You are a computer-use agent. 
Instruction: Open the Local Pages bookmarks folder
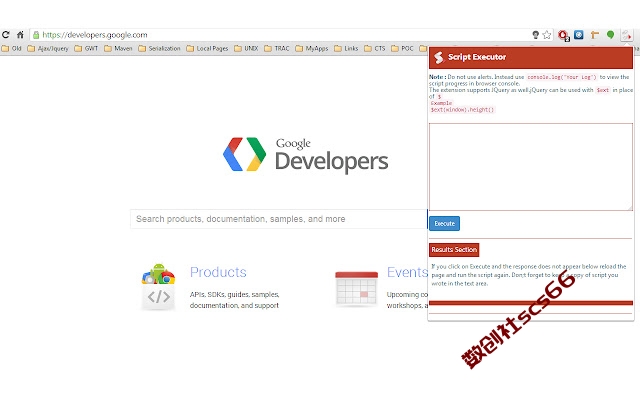207,48
